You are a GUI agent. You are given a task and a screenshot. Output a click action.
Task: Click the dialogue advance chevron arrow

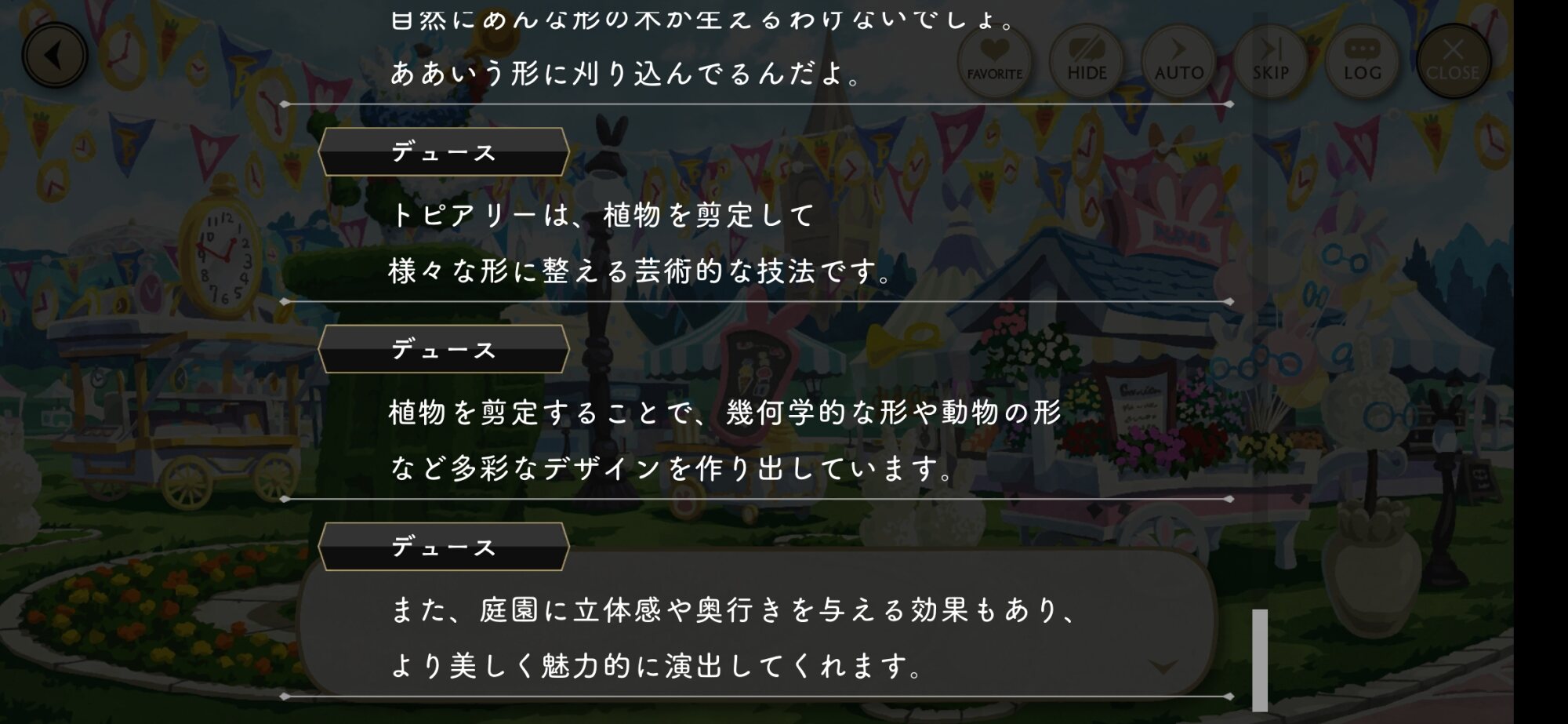1163,667
